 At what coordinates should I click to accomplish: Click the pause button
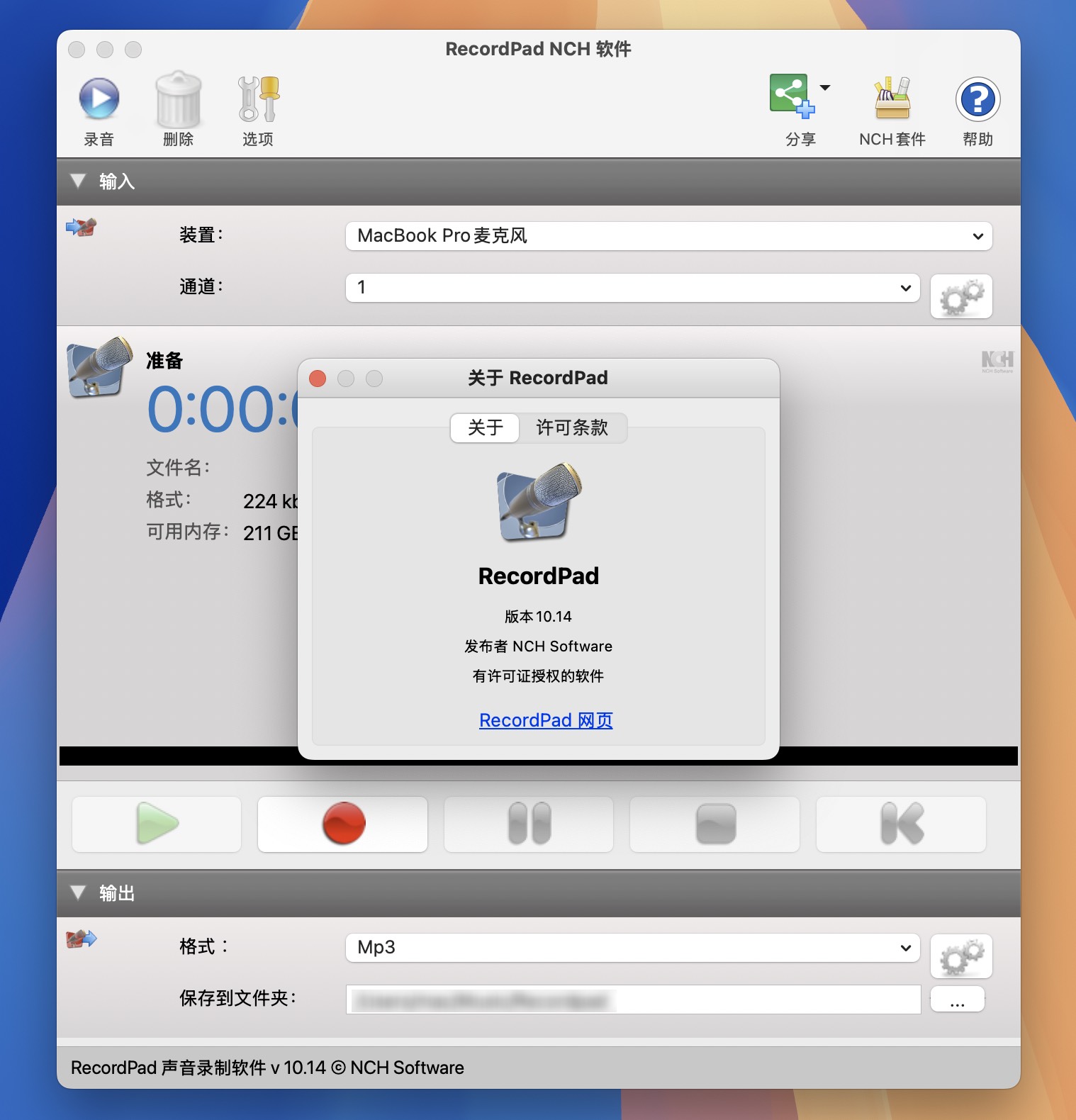tap(529, 824)
